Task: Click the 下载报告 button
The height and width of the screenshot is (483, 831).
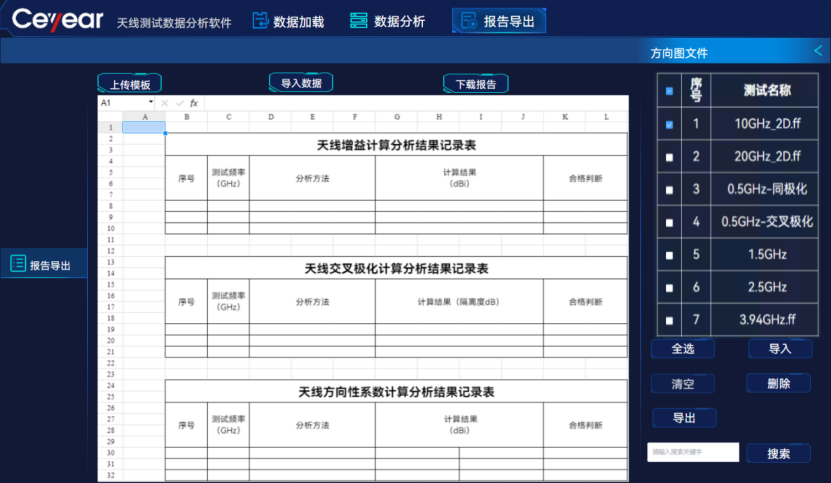Action: (476, 84)
